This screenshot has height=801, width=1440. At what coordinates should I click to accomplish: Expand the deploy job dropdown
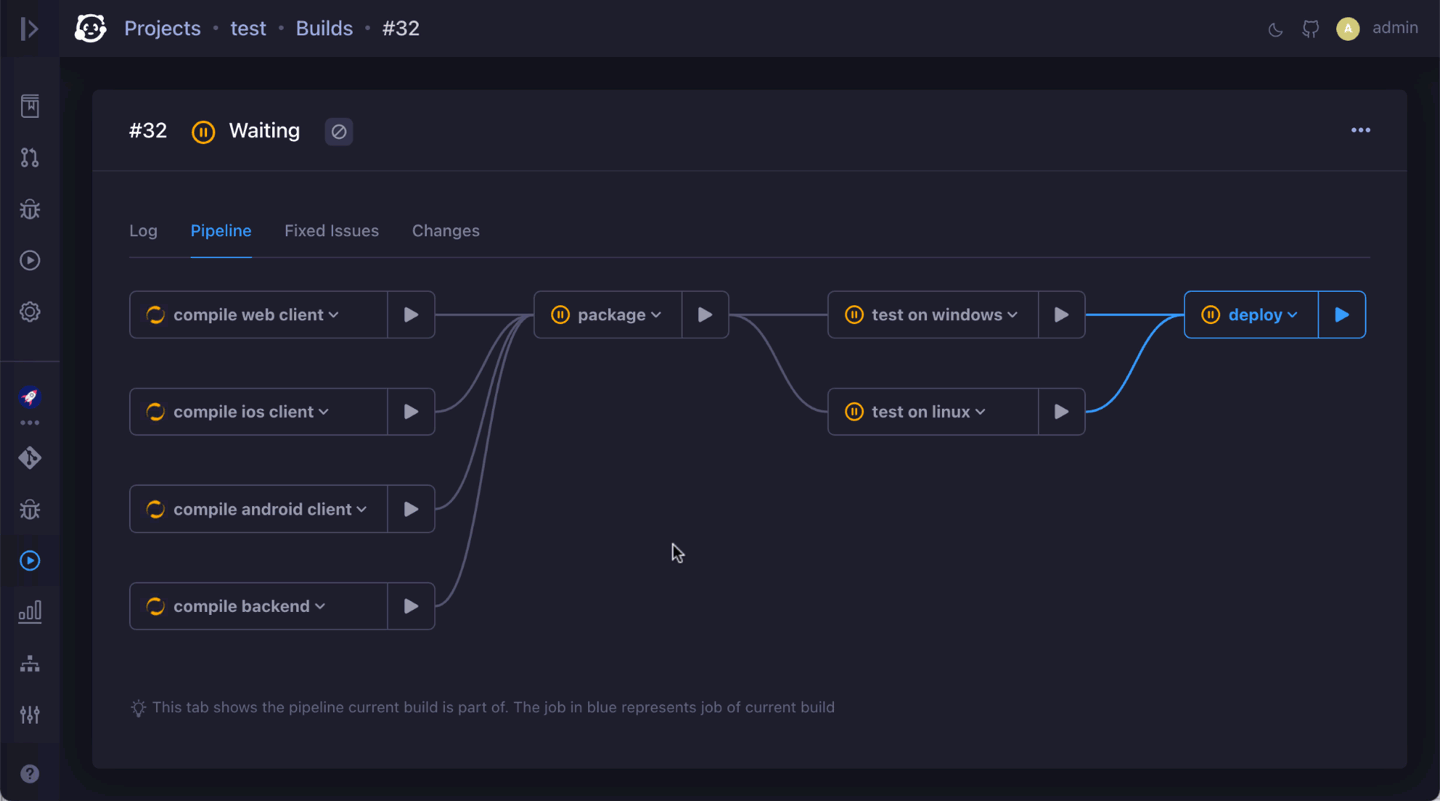pyautogui.click(x=1291, y=314)
